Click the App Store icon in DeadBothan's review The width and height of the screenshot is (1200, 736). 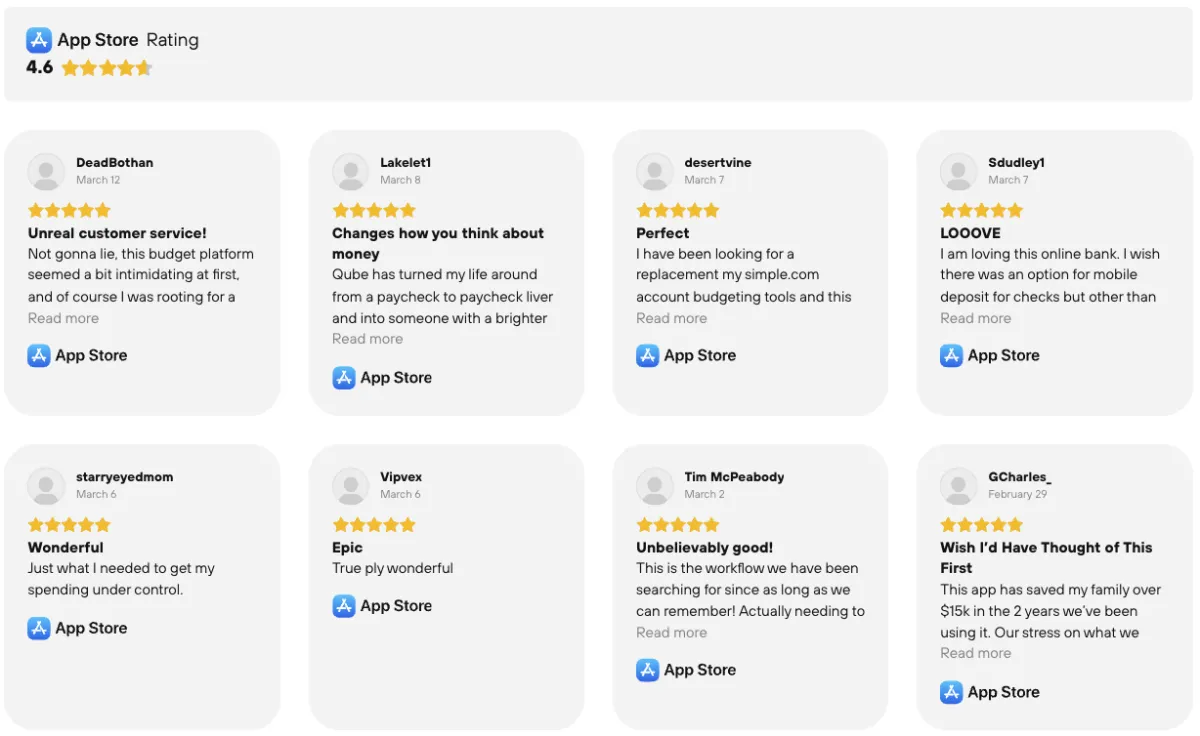point(39,355)
